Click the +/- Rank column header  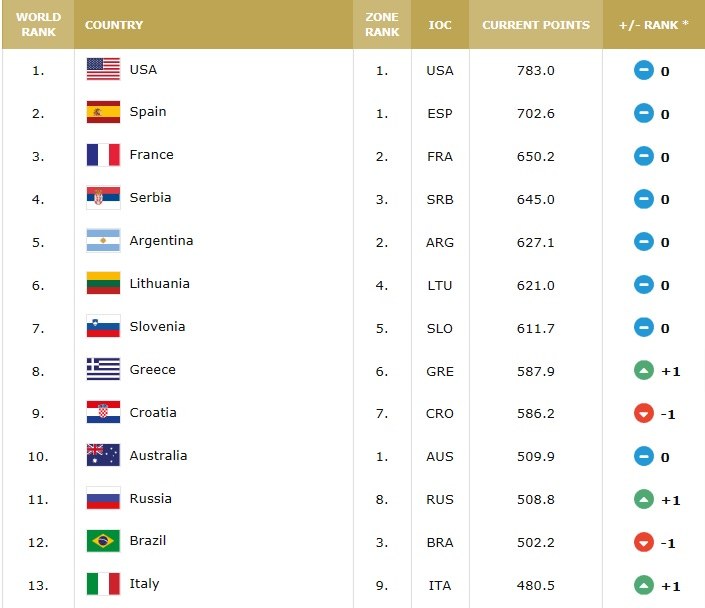tap(654, 25)
